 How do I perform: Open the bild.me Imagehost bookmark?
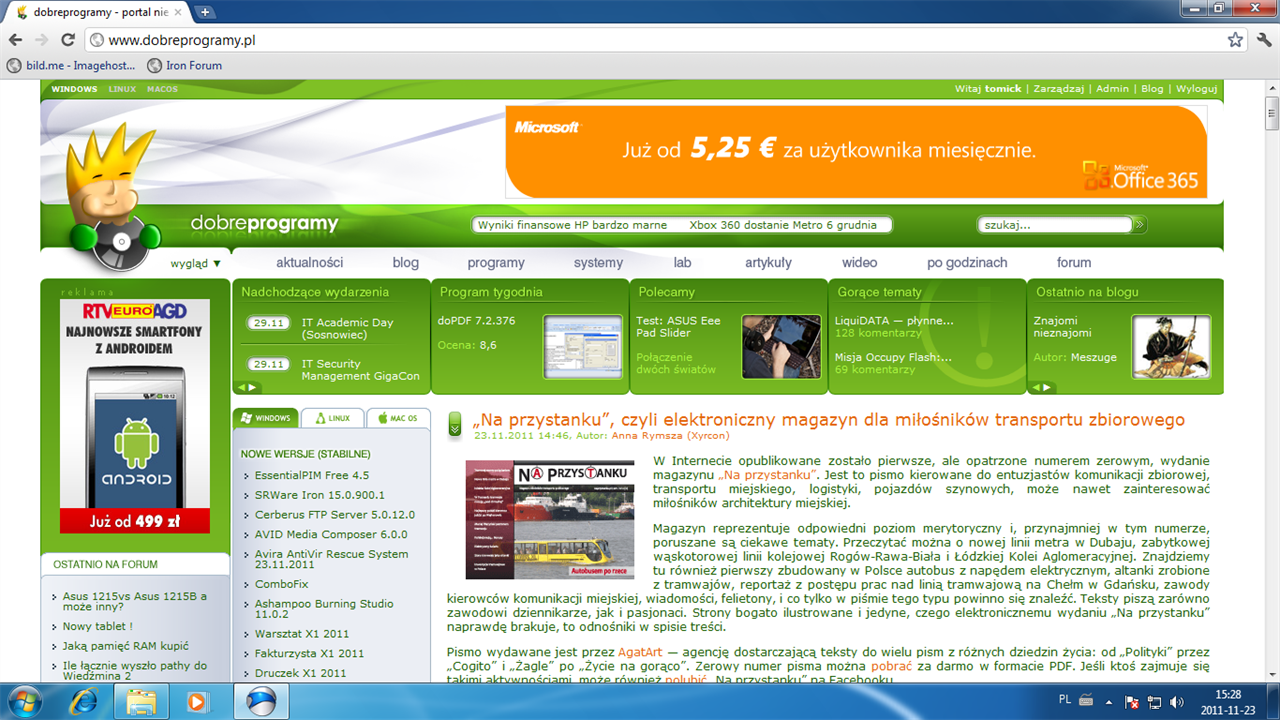[71, 65]
